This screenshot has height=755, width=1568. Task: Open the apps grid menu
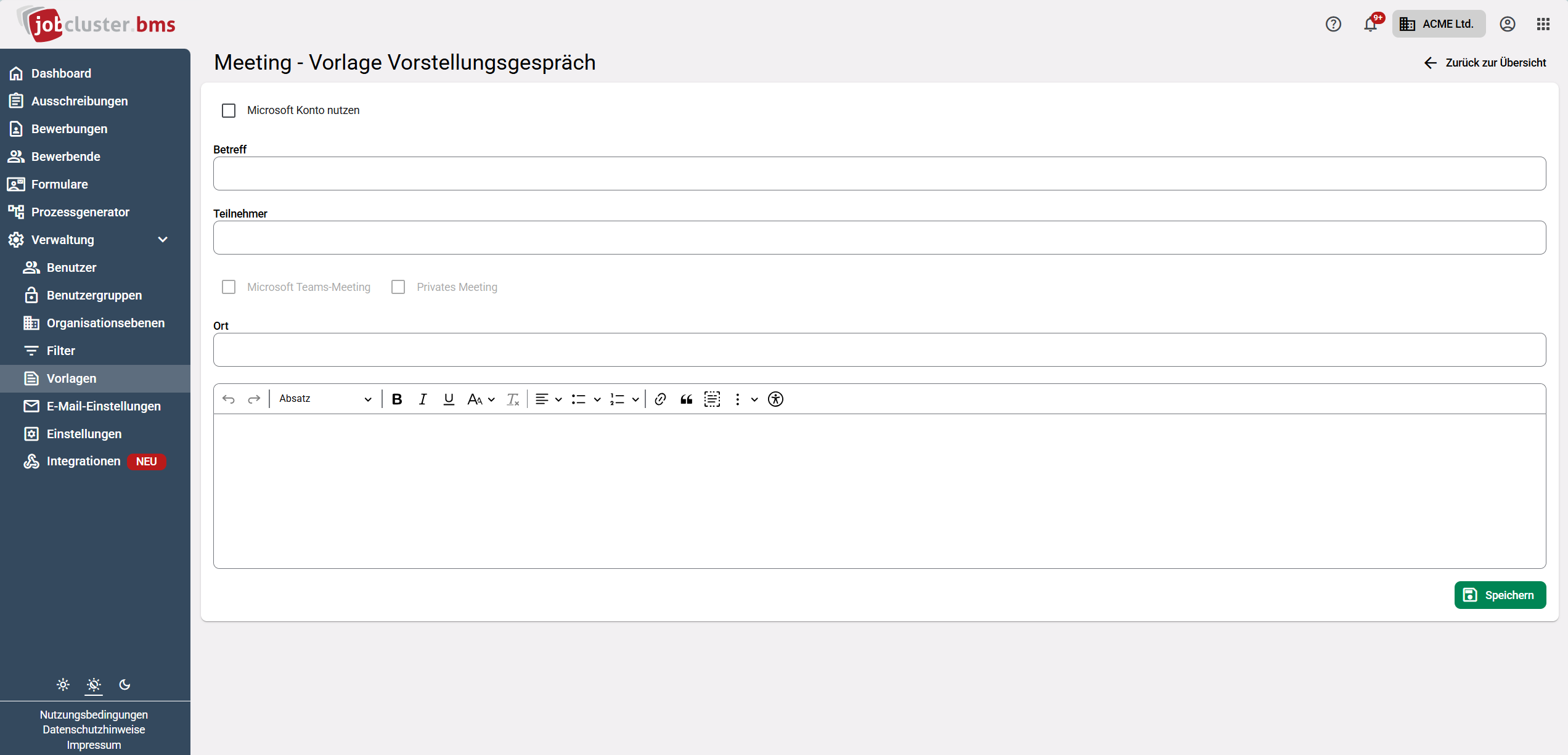coord(1543,24)
